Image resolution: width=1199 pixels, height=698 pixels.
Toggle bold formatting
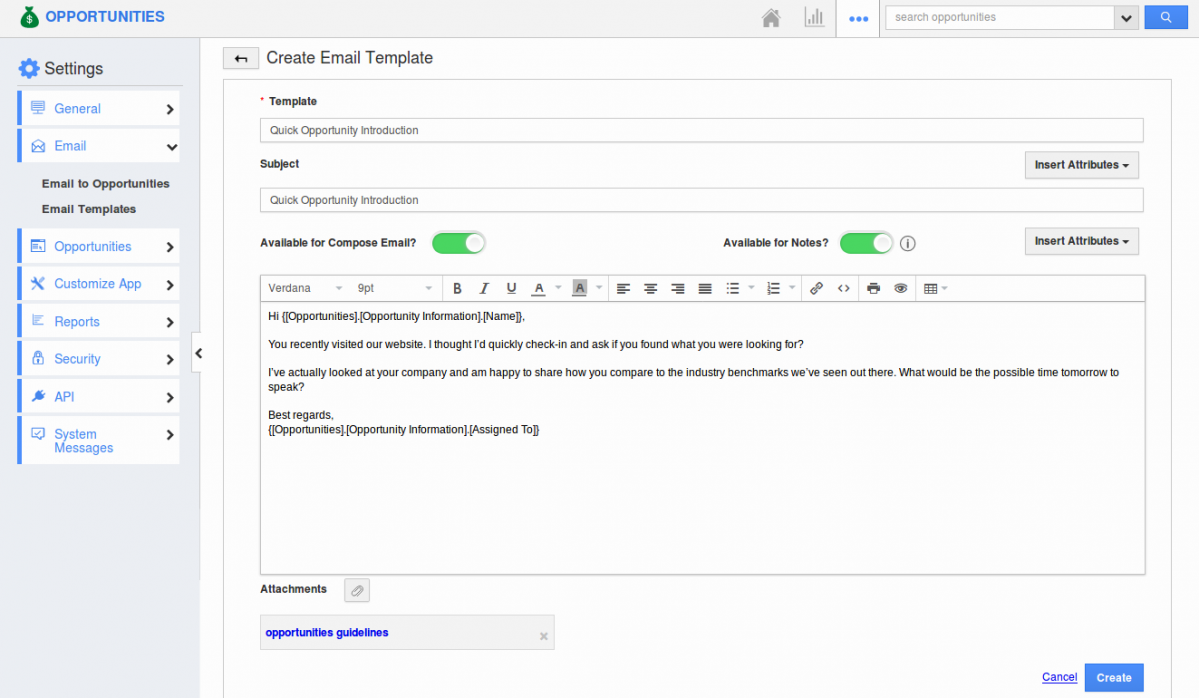457,288
